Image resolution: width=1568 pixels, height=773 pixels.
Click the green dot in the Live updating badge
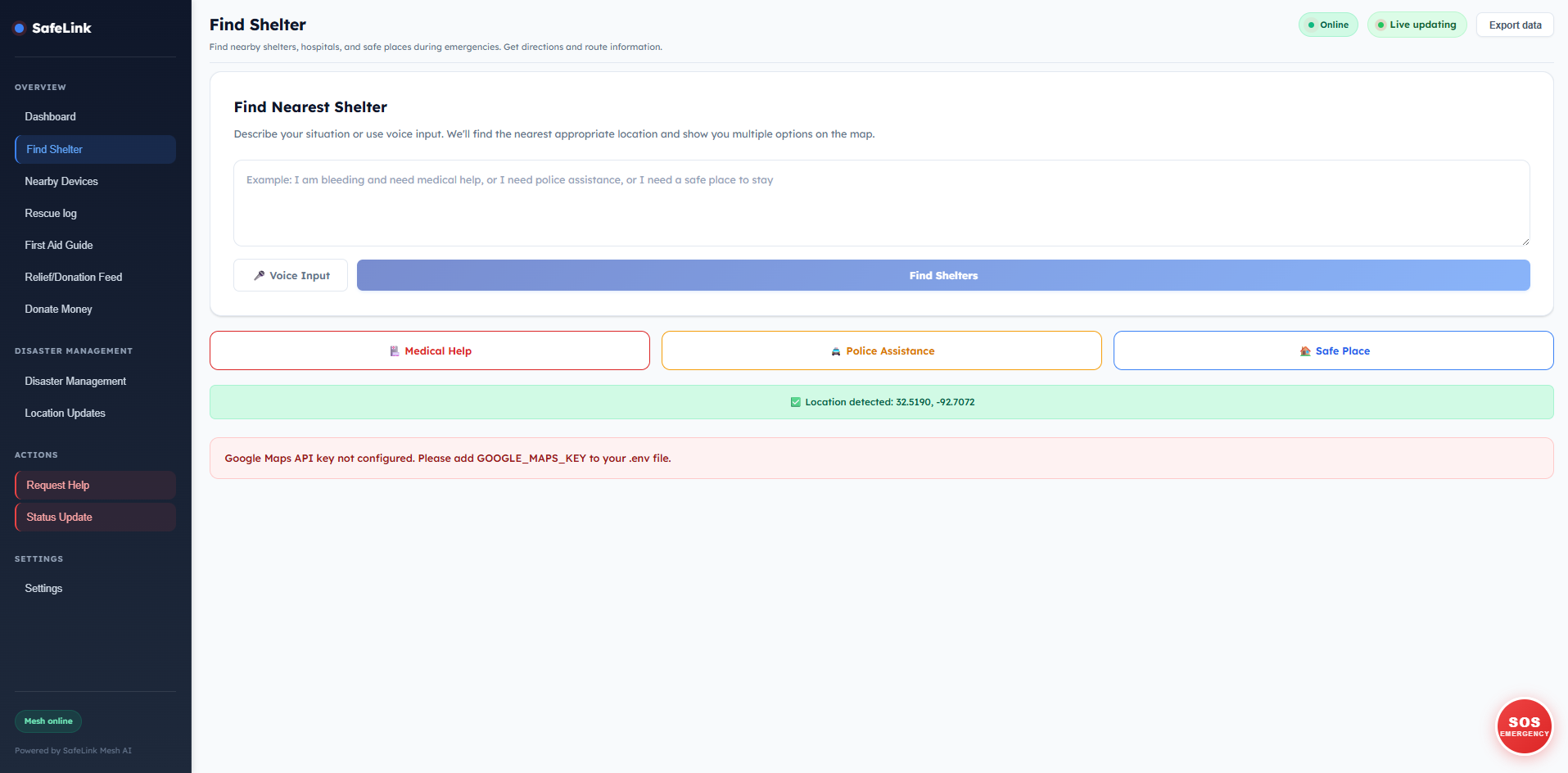pyautogui.click(x=1380, y=25)
